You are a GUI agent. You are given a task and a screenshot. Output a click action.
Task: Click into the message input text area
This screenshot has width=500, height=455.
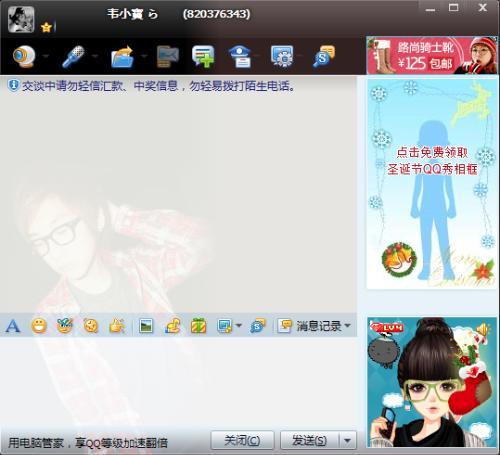[178, 382]
